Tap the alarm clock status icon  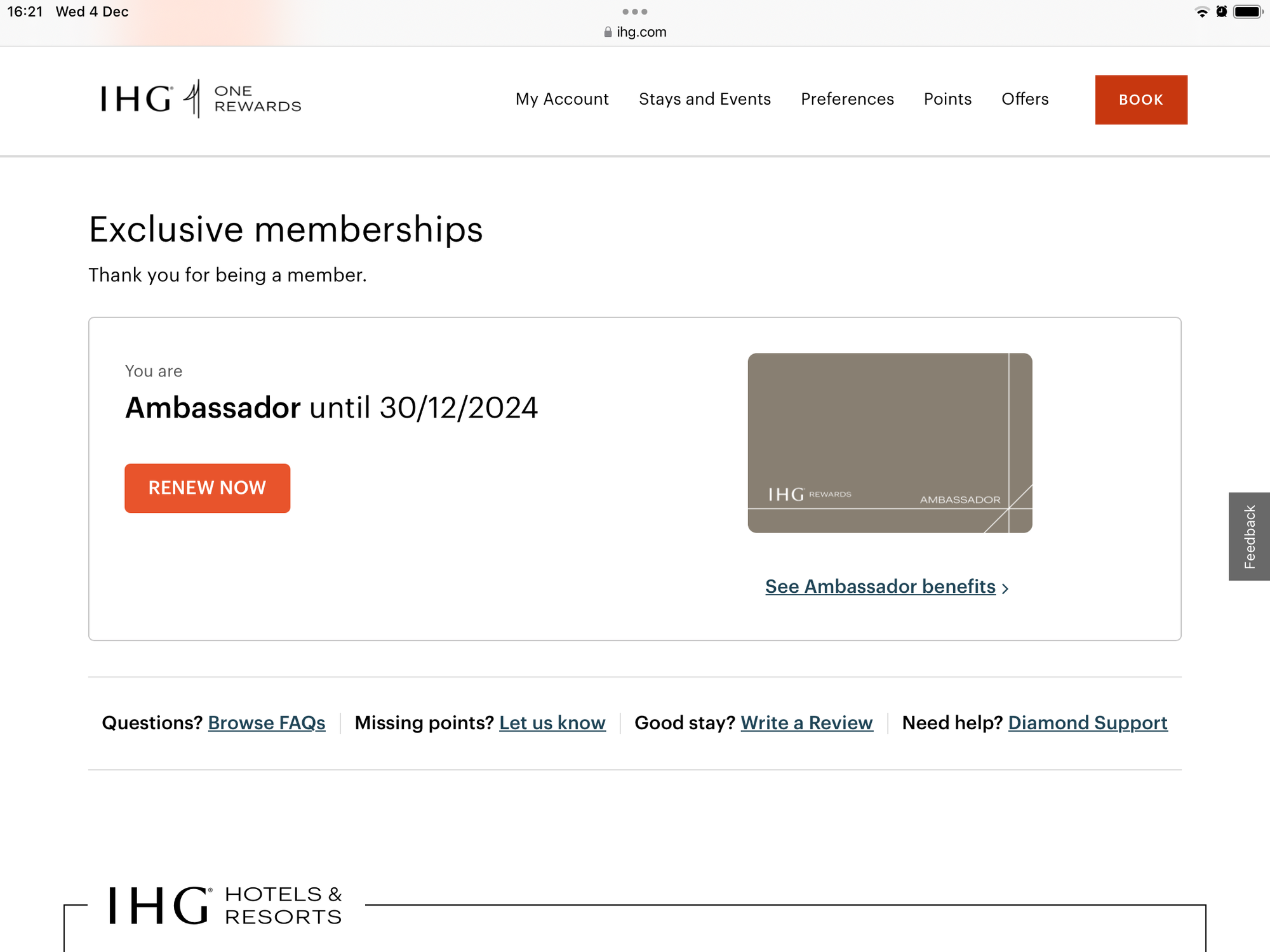[x=1222, y=12]
